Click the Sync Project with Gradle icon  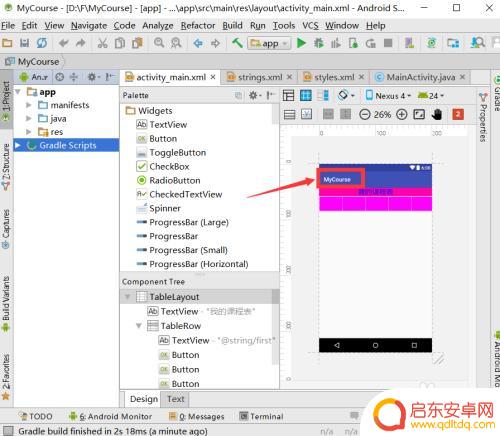(x=432, y=43)
